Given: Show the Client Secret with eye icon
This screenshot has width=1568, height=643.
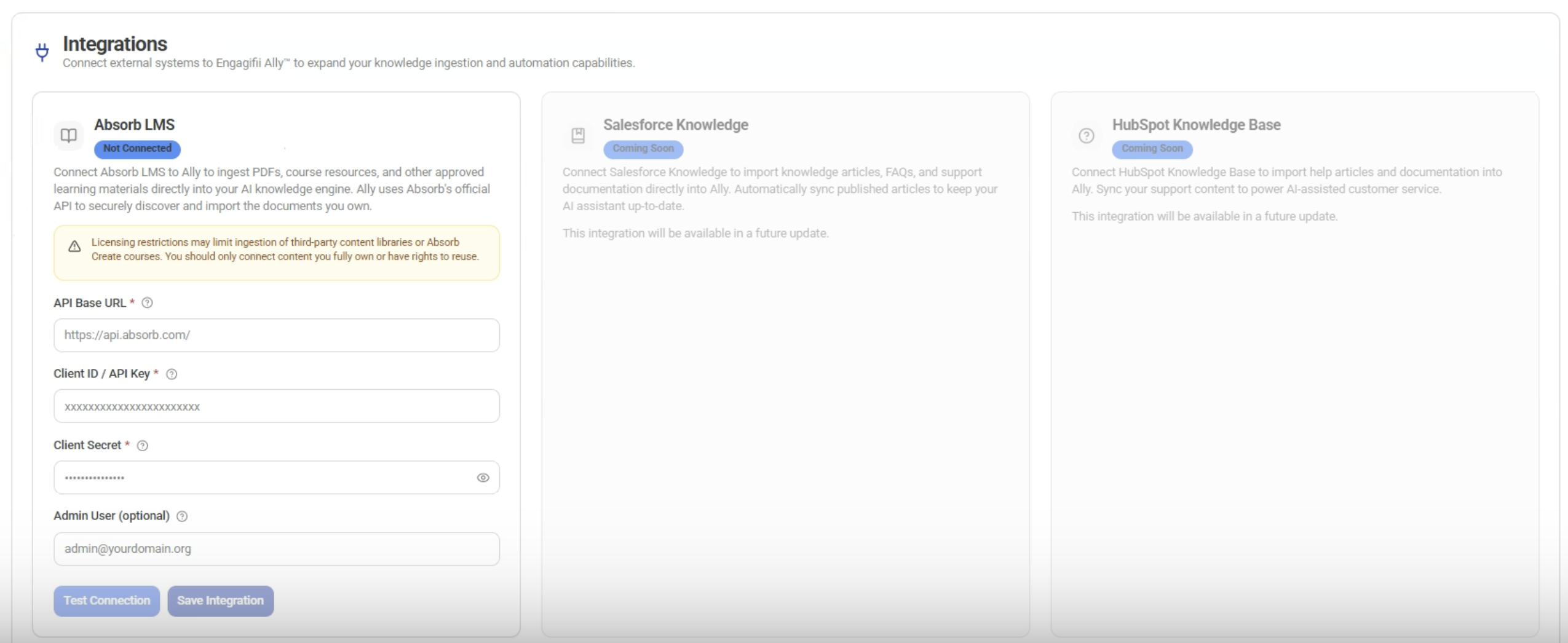Looking at the screenshot, I should point(483,478).
